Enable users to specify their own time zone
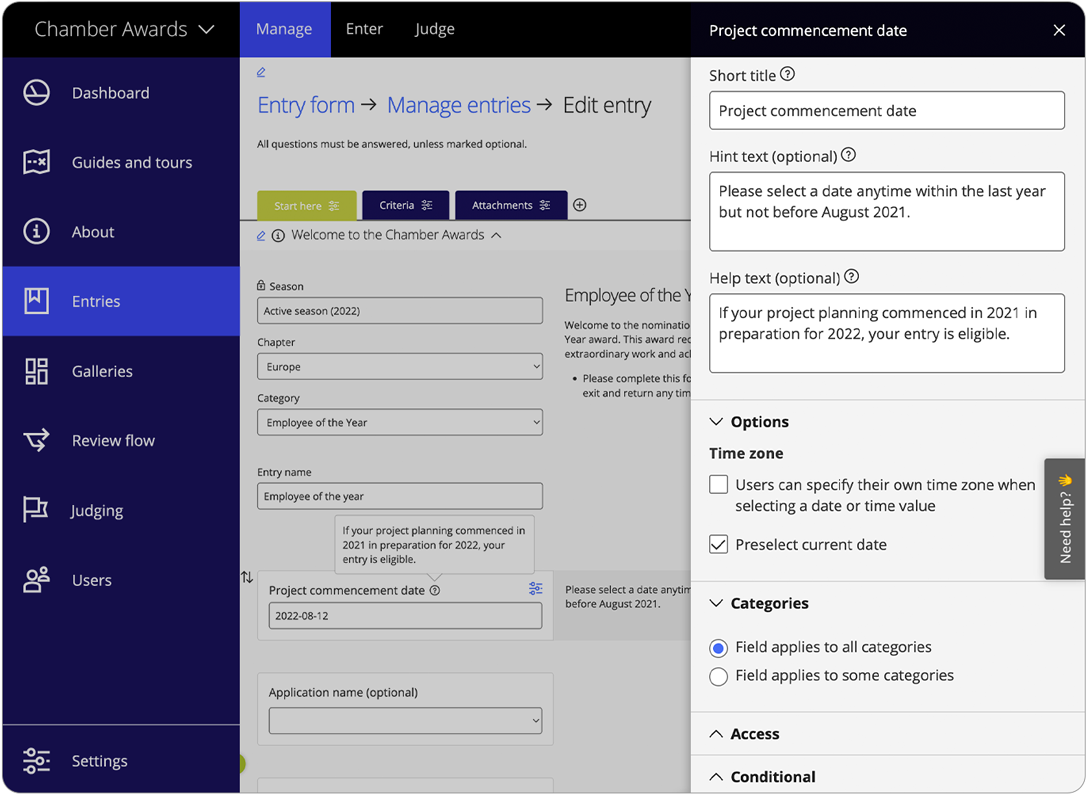This screenshot has width=1086, height=797. 718,484
